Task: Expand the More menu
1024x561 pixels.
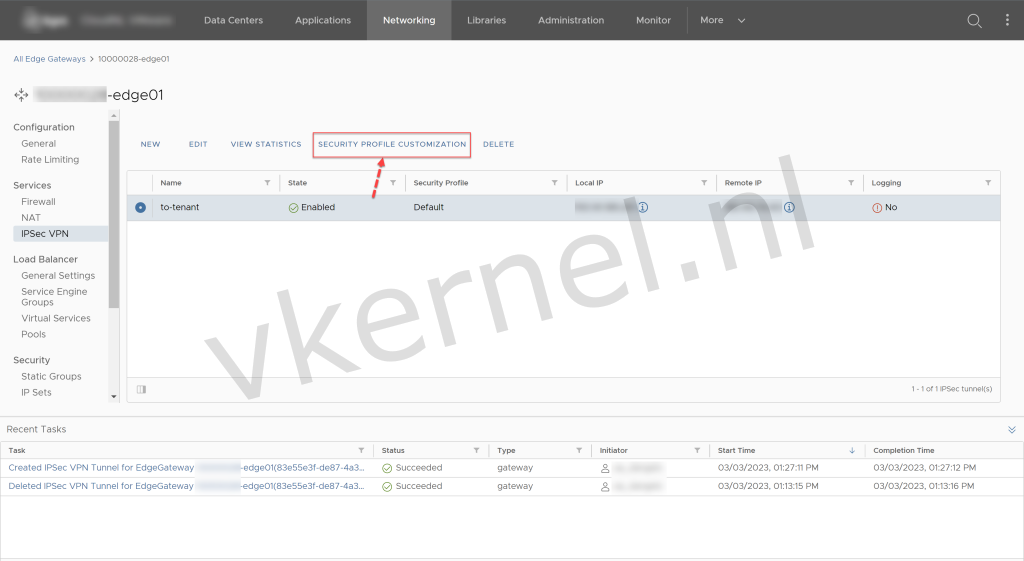Action: 722,20
